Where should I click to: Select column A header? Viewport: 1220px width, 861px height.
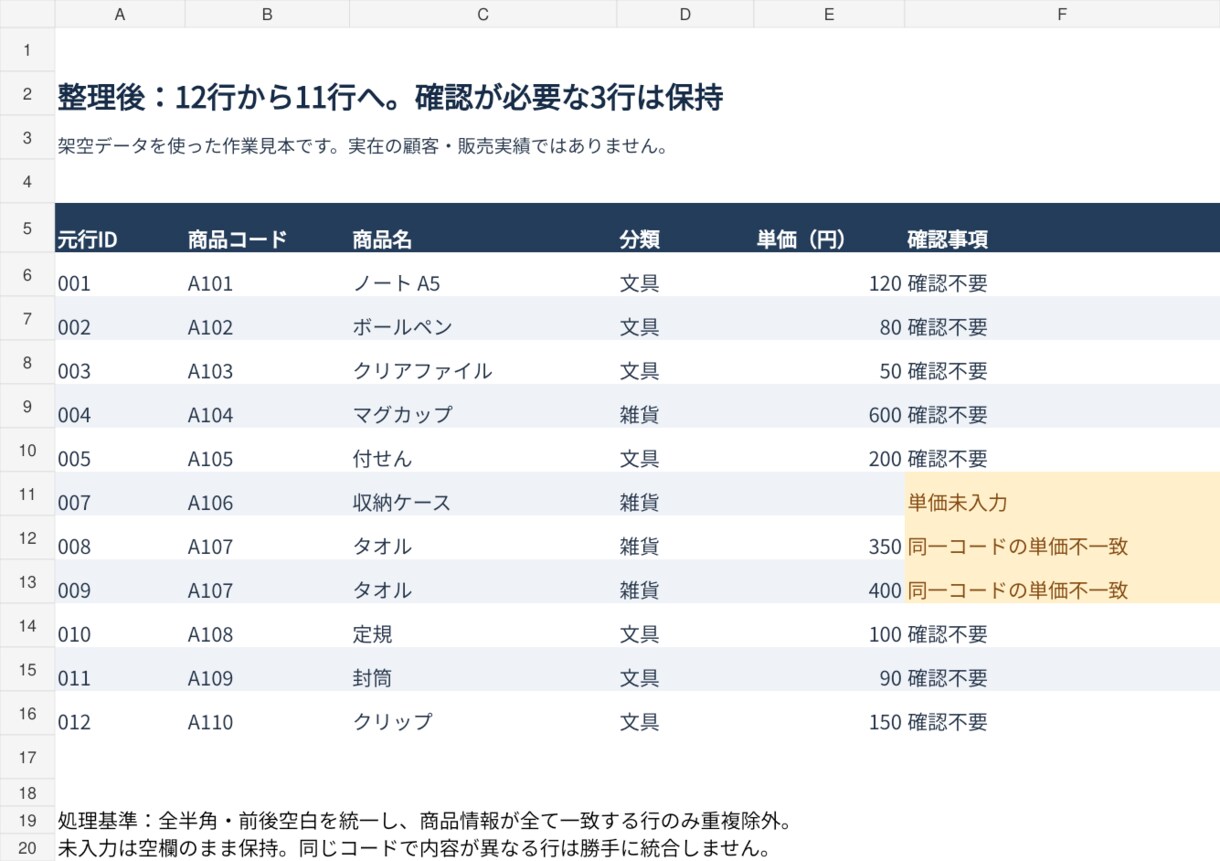point(120,14)
